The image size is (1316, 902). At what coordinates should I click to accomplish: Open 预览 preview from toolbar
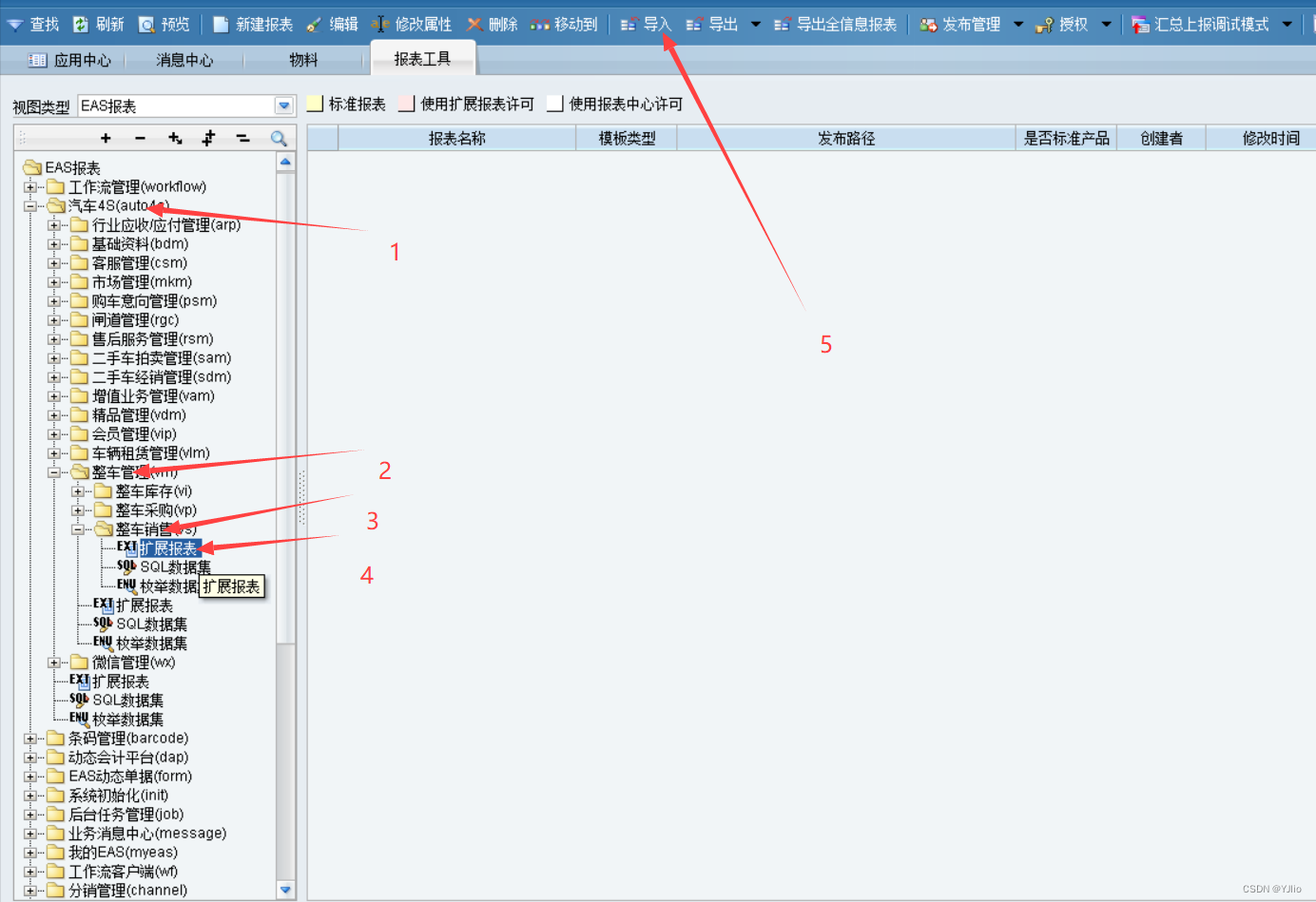coord(164,25)
